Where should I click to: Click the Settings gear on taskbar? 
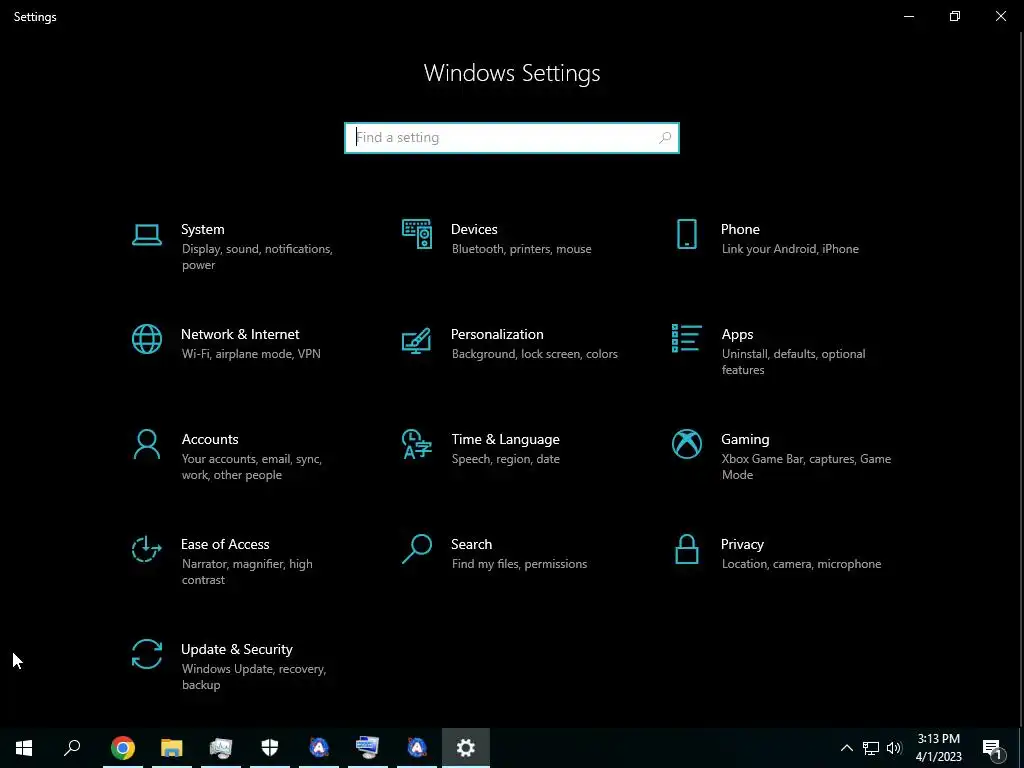pos(466,748)
